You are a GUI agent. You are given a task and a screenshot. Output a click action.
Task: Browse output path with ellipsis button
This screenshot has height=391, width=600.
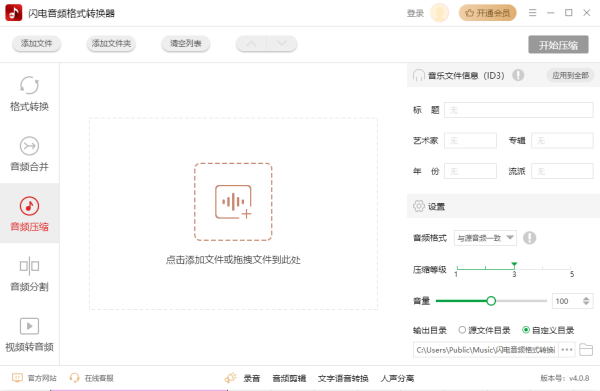[x=567, y=350]
